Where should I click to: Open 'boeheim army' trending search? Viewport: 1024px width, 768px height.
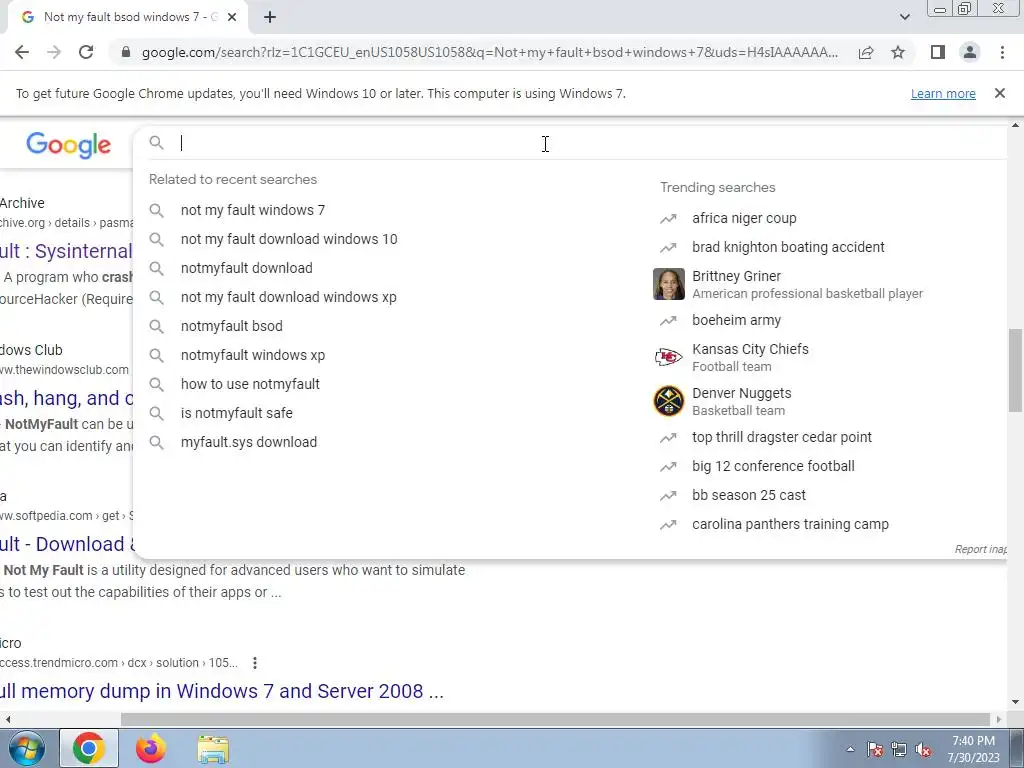736,320
